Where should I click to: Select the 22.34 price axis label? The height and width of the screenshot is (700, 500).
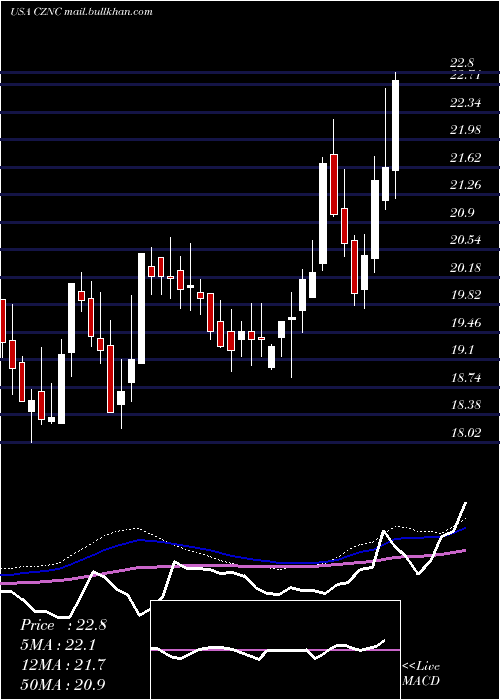coord(466,104)
